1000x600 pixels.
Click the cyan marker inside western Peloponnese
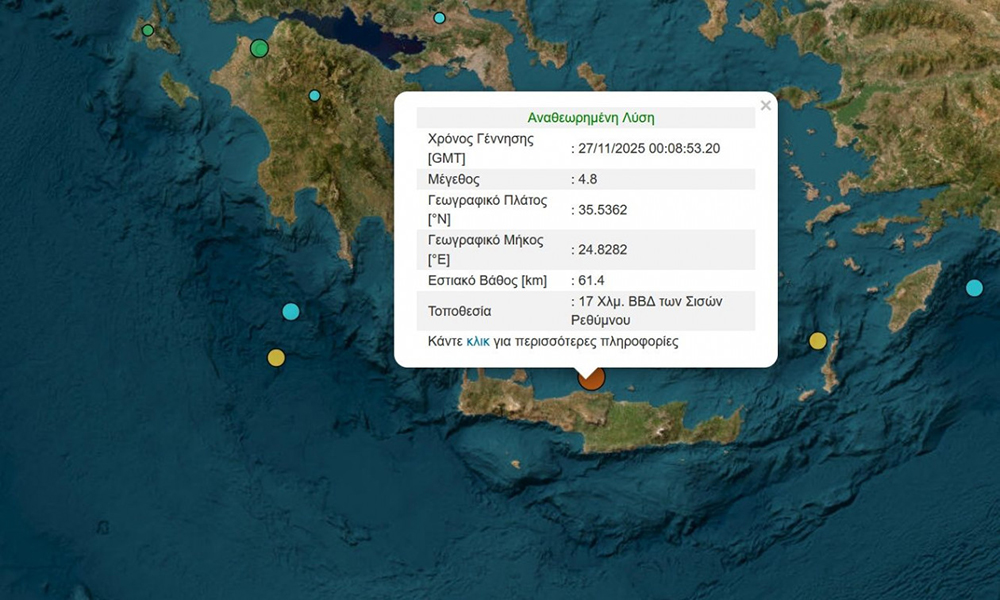tap(314, 96)
